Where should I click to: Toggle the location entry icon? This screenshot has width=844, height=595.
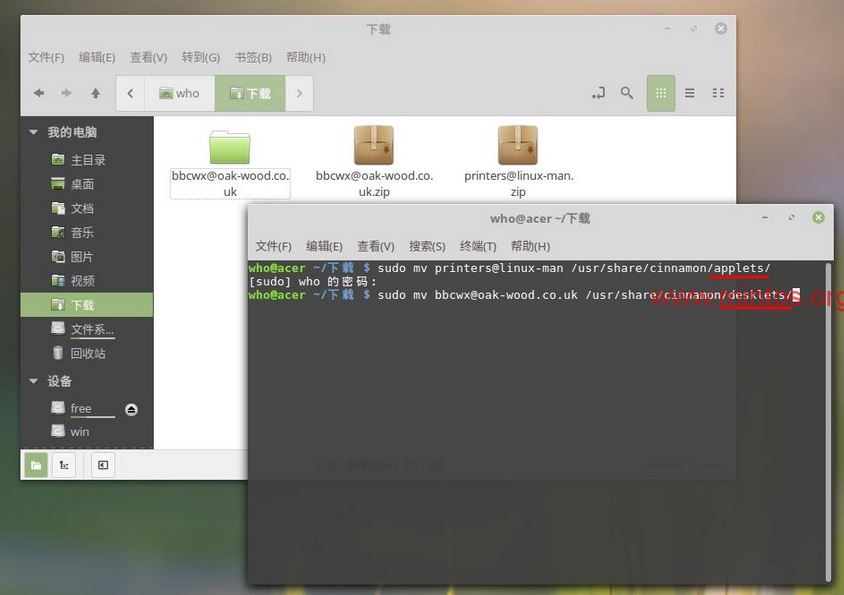pos(598,93)
